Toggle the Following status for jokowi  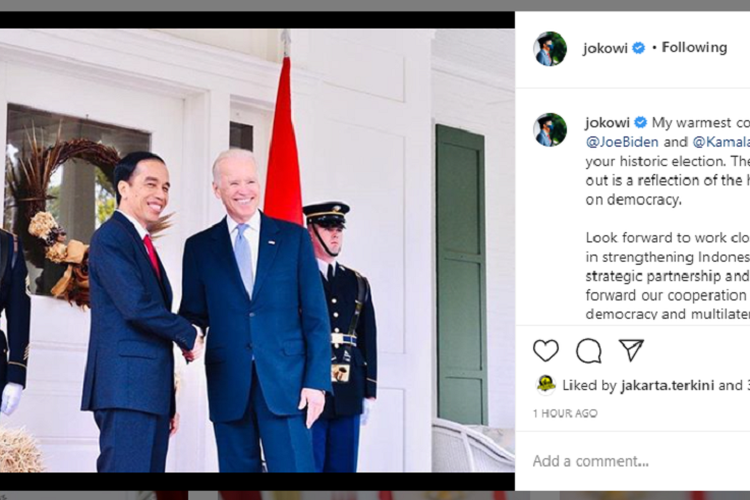pos(695,47)
